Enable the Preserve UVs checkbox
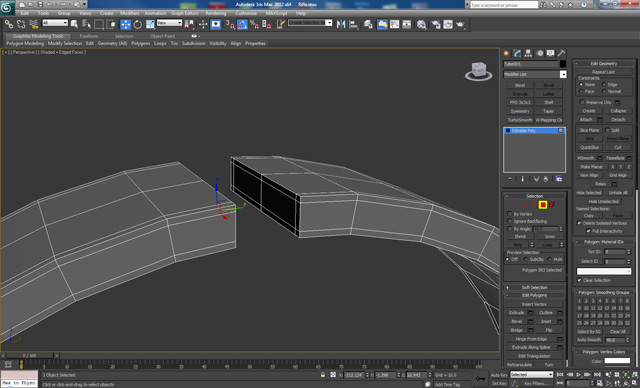 (582, 102)
